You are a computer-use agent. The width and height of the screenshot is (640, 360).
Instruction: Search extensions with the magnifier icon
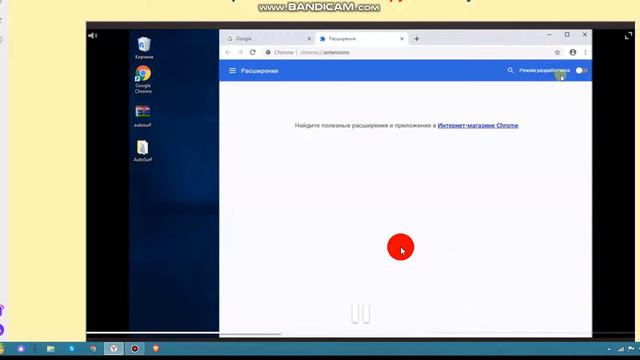pyautogui.click(x=510, y=71)
